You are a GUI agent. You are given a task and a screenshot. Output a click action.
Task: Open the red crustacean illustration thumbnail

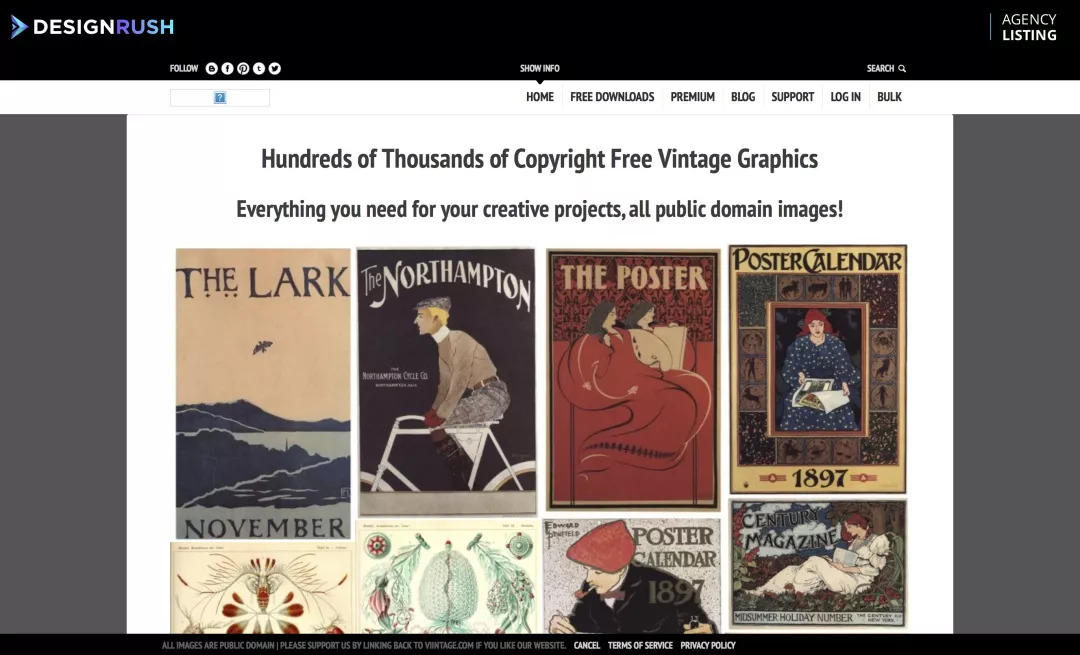tap(262, 588)
